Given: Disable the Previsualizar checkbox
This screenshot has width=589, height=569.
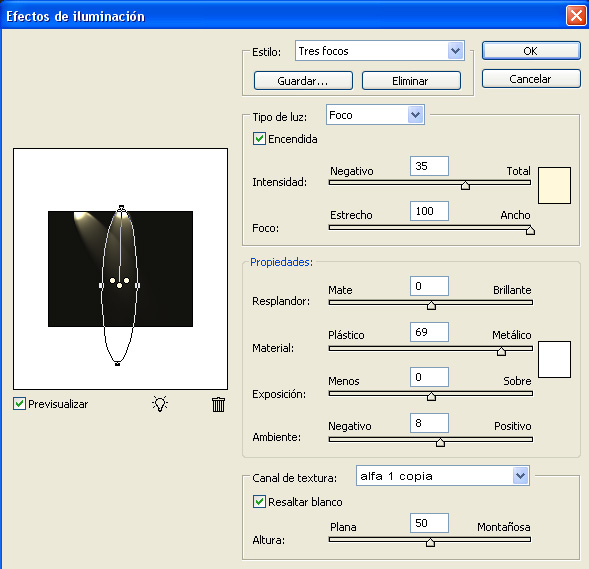Looking at the screenshot, I should tap(19, 404).
